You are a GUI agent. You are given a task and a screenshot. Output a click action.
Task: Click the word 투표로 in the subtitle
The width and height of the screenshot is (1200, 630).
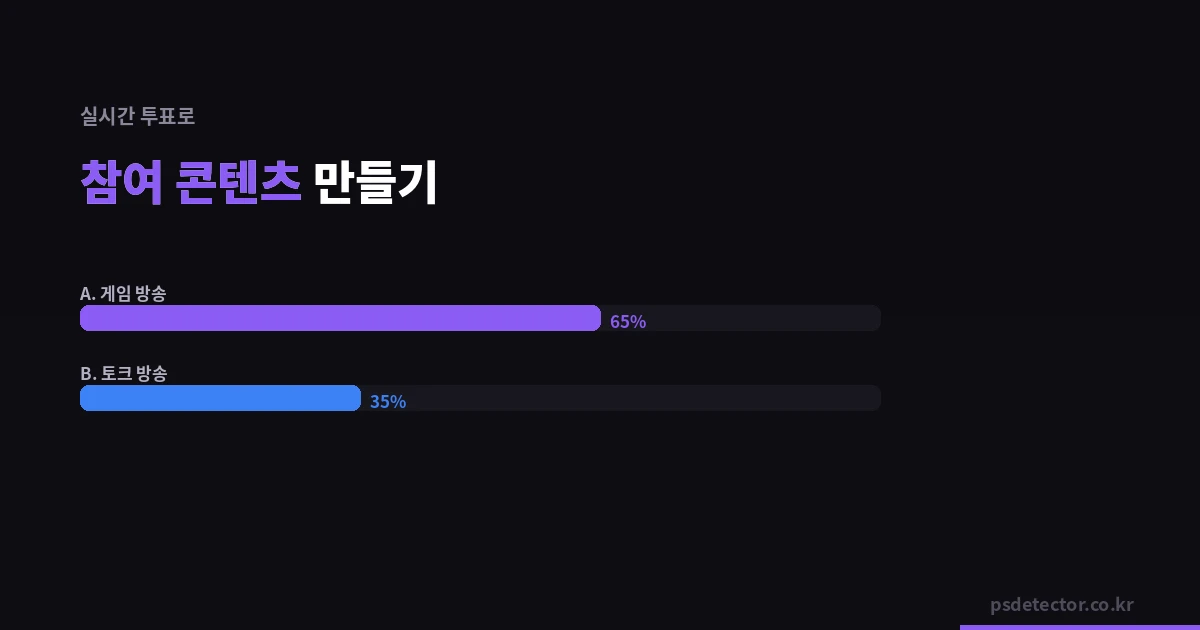(168, 116)
